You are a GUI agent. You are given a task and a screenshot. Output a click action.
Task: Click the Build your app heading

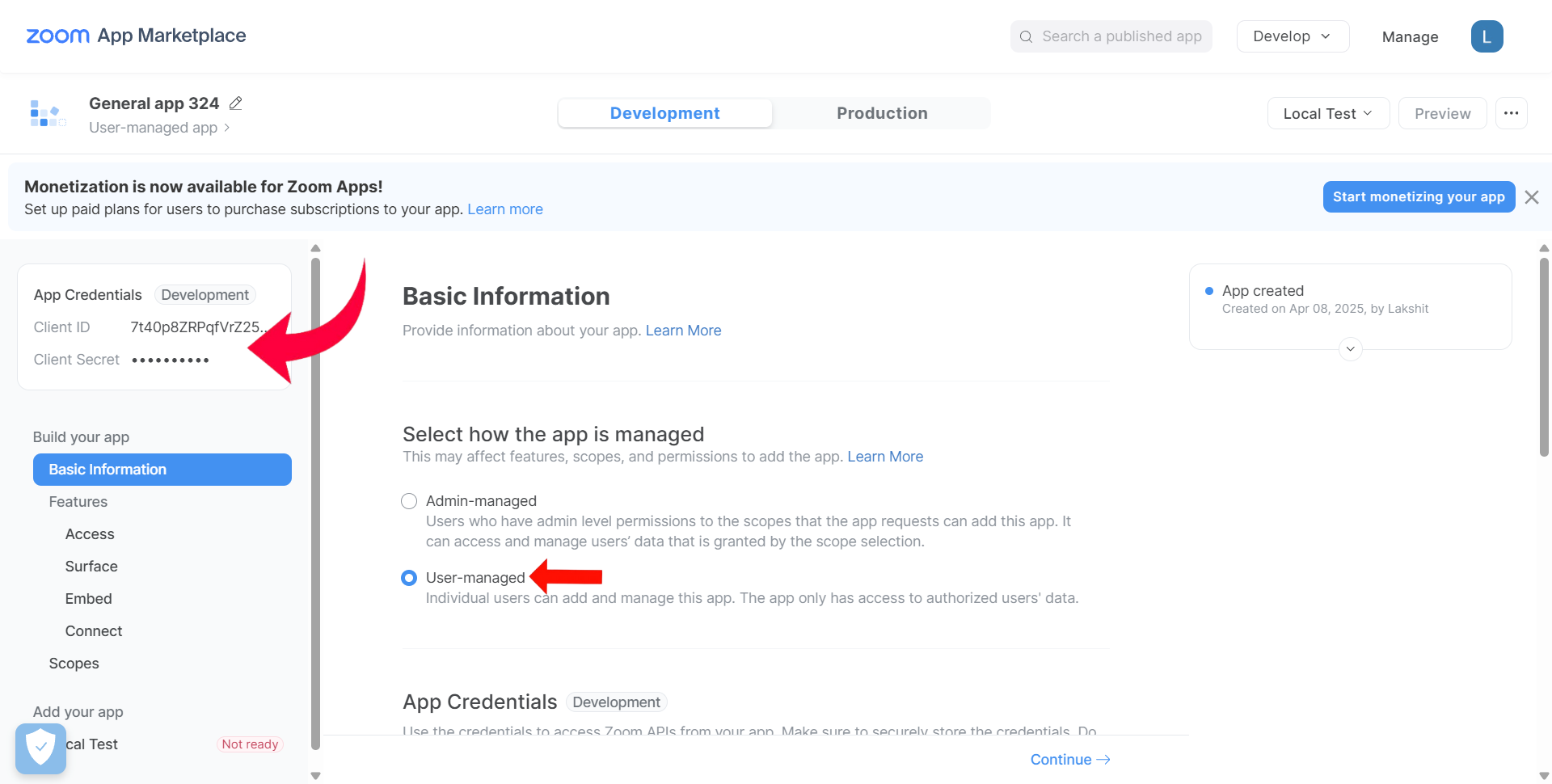pyautogui.click(x=81, y=437)
